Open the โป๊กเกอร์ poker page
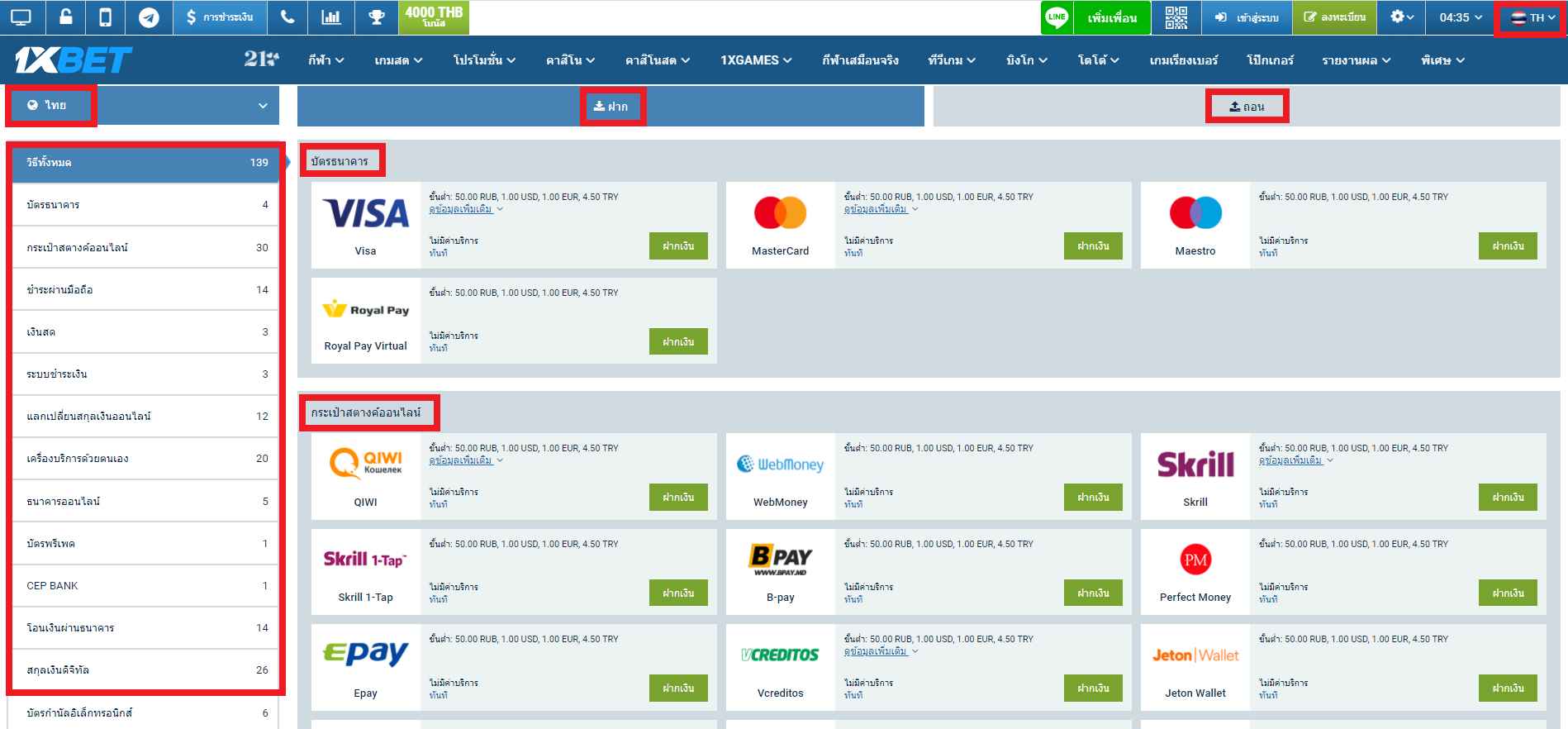 click(x=1270, y=60)
